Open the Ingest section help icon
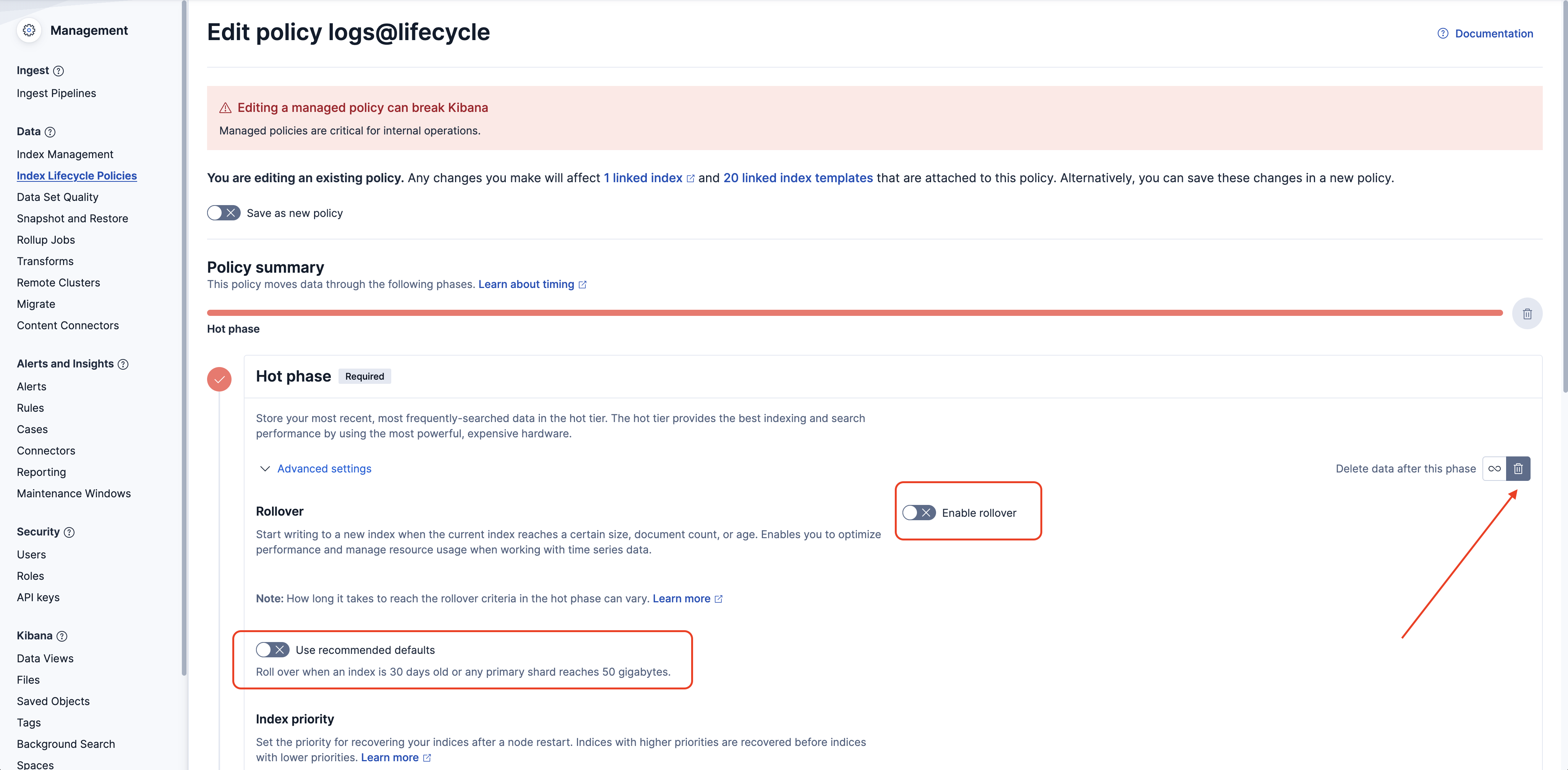This screenshot has height=770, width=1568. pos(58,71)
